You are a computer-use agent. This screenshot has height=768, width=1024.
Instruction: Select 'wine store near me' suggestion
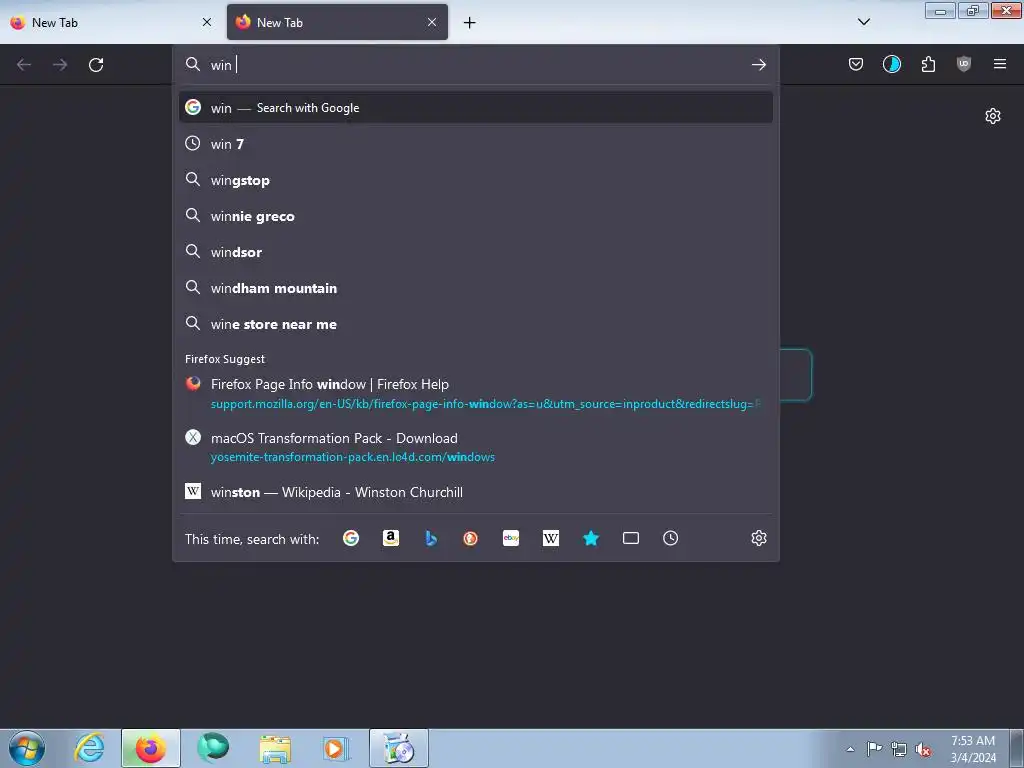(x=475, y=324)
